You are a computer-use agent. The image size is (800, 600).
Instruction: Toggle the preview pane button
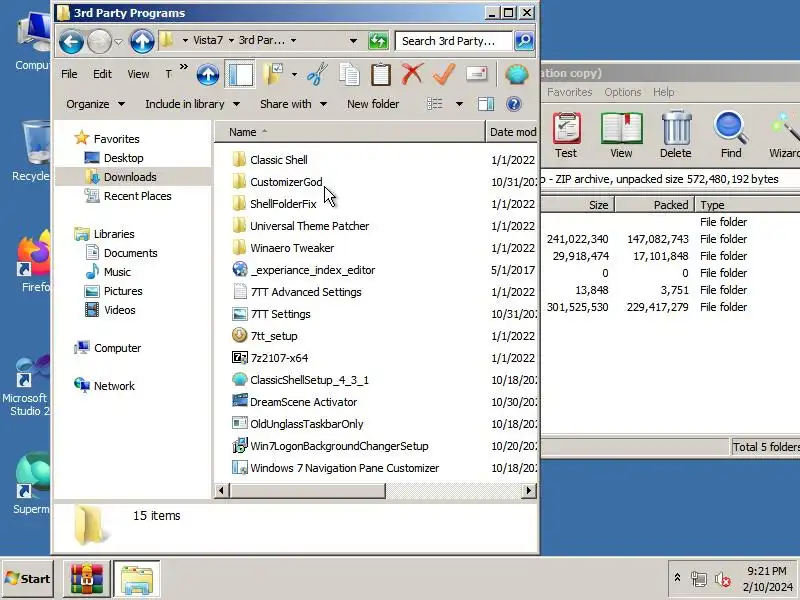(486, 104)
